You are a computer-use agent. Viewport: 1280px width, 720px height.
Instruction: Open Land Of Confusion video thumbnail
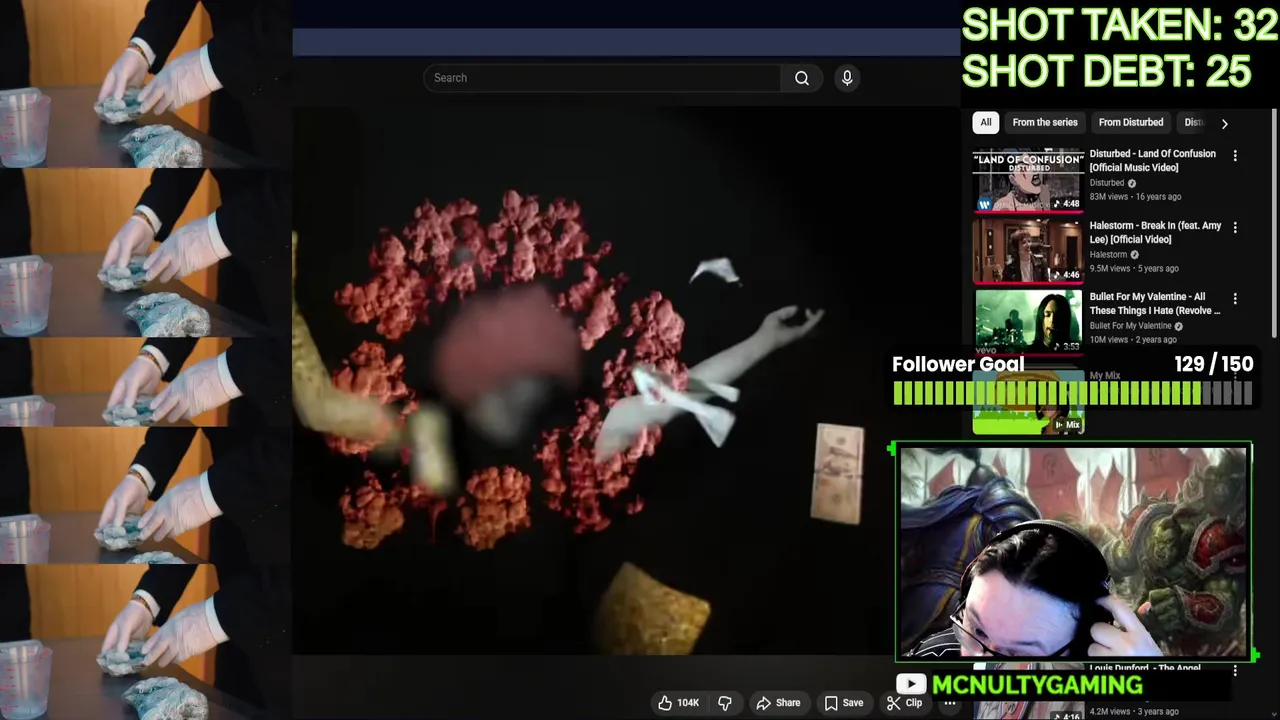point(1028,180)
